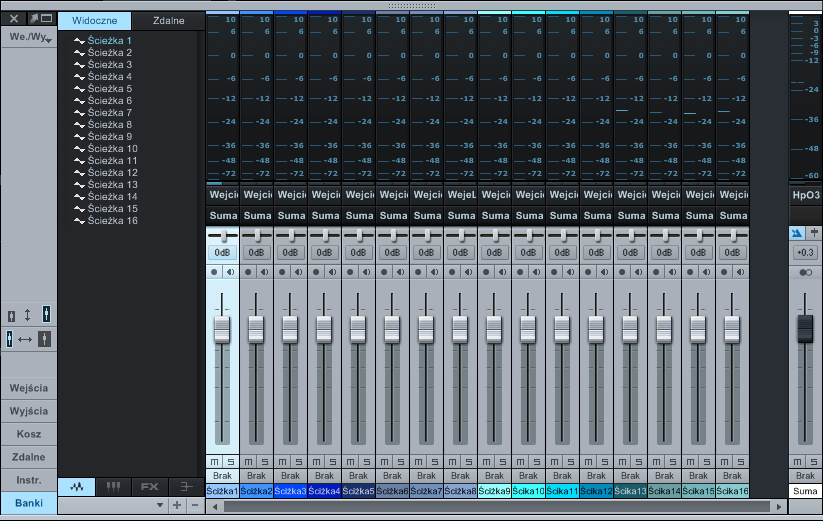Image resolution: width=823 pixels, height=521 pixels.
Task: Open the Instr. section
Action: click(x=29, y=480)
